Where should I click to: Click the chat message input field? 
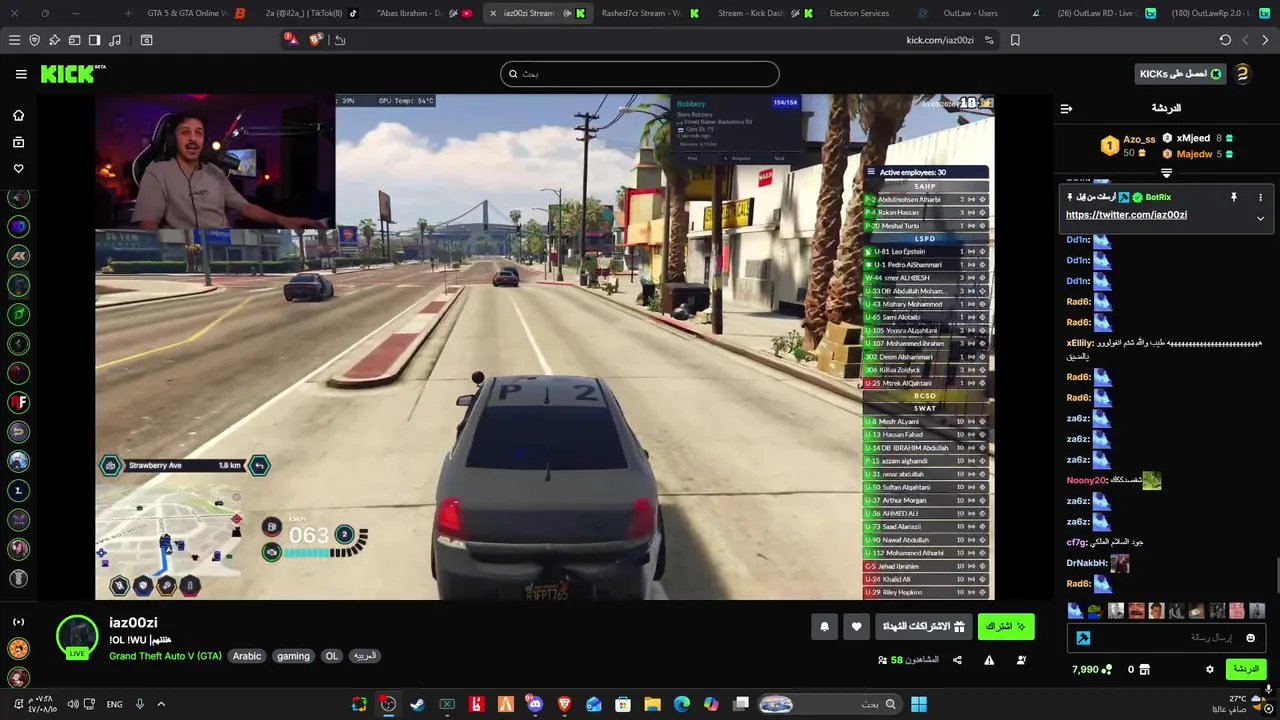[x=1166, y=637]
